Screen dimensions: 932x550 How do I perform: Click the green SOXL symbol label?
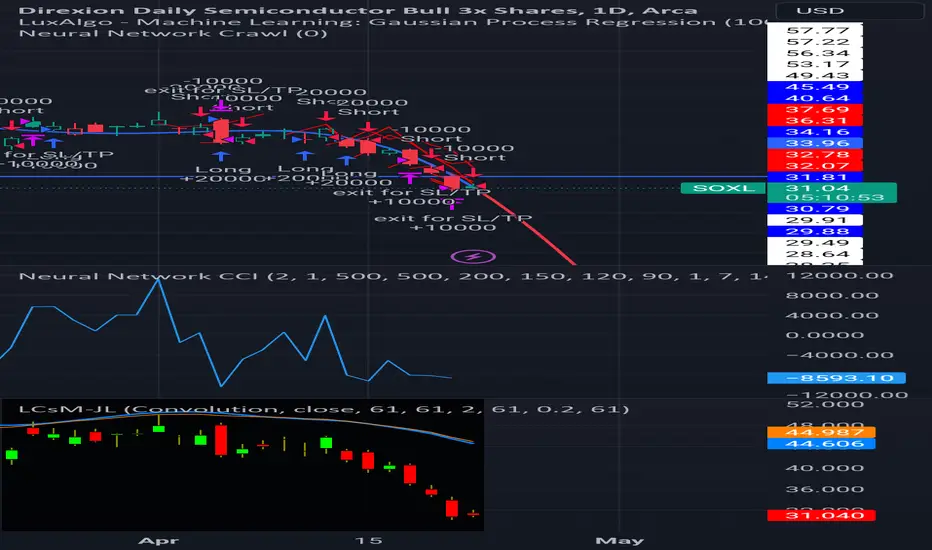pyautogui.click(x=723, y=188)
